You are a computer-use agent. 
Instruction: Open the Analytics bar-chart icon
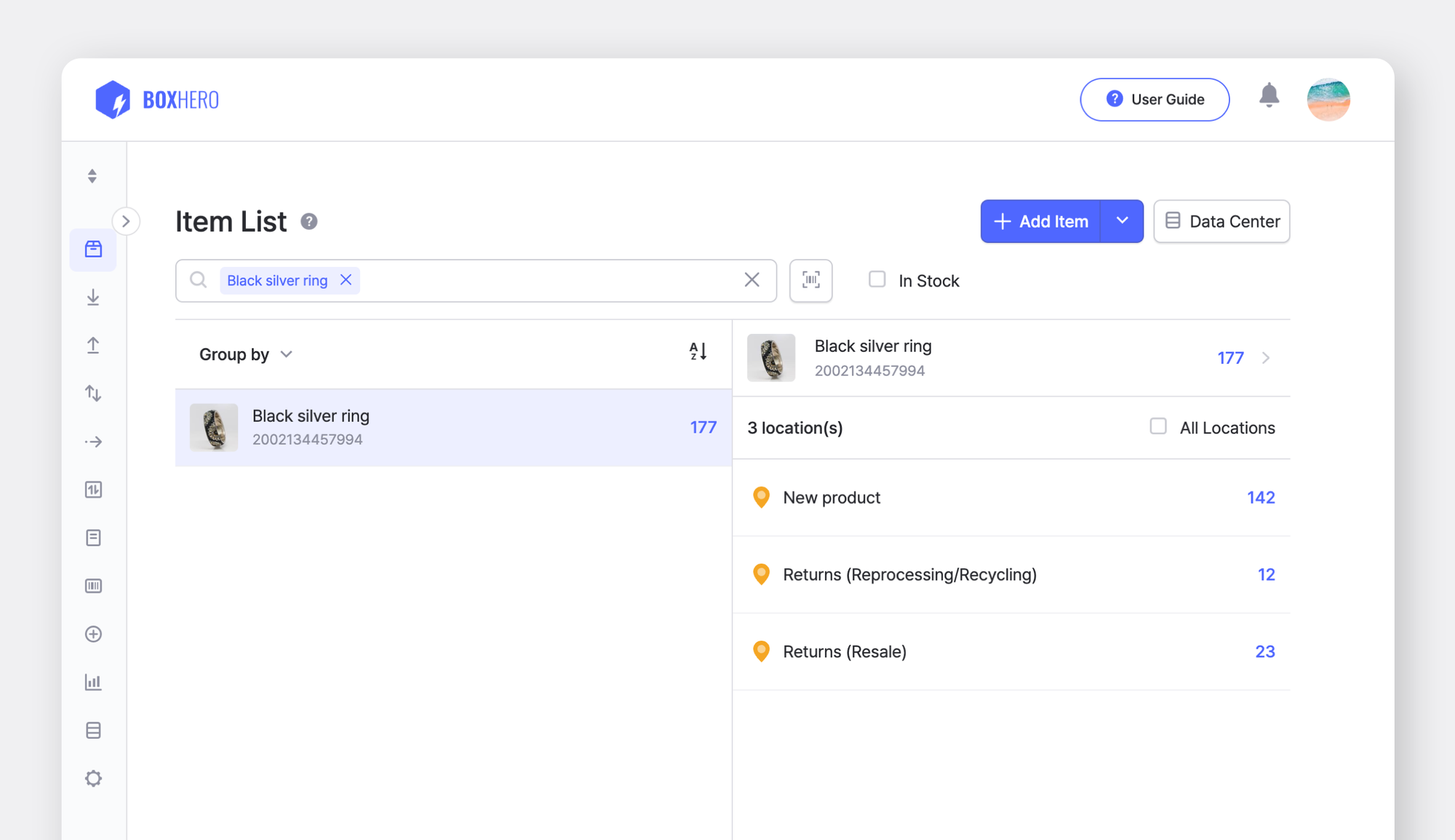tap(93, 682)
